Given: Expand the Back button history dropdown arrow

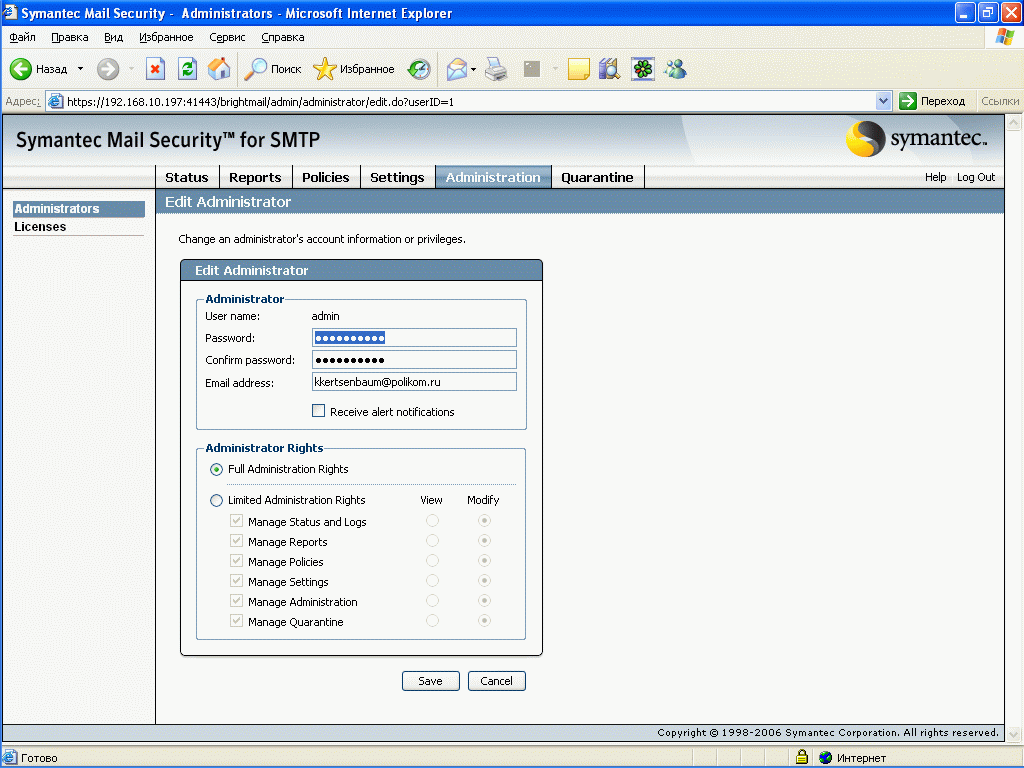Looking at the screenshot, I should pyautogui.click(x=80, y=69).
